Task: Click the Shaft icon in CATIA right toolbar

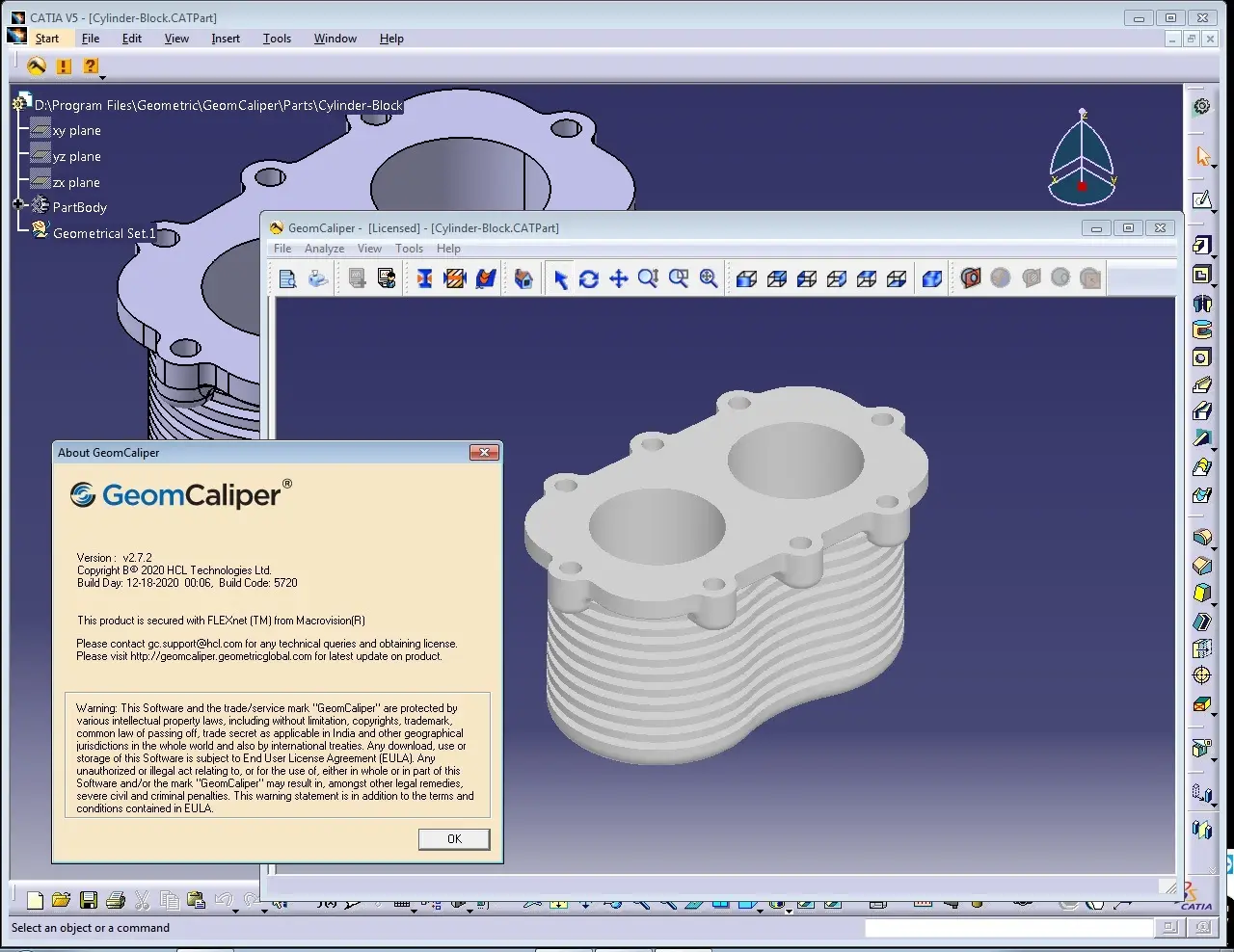Action: click(x=1201, y=303)
